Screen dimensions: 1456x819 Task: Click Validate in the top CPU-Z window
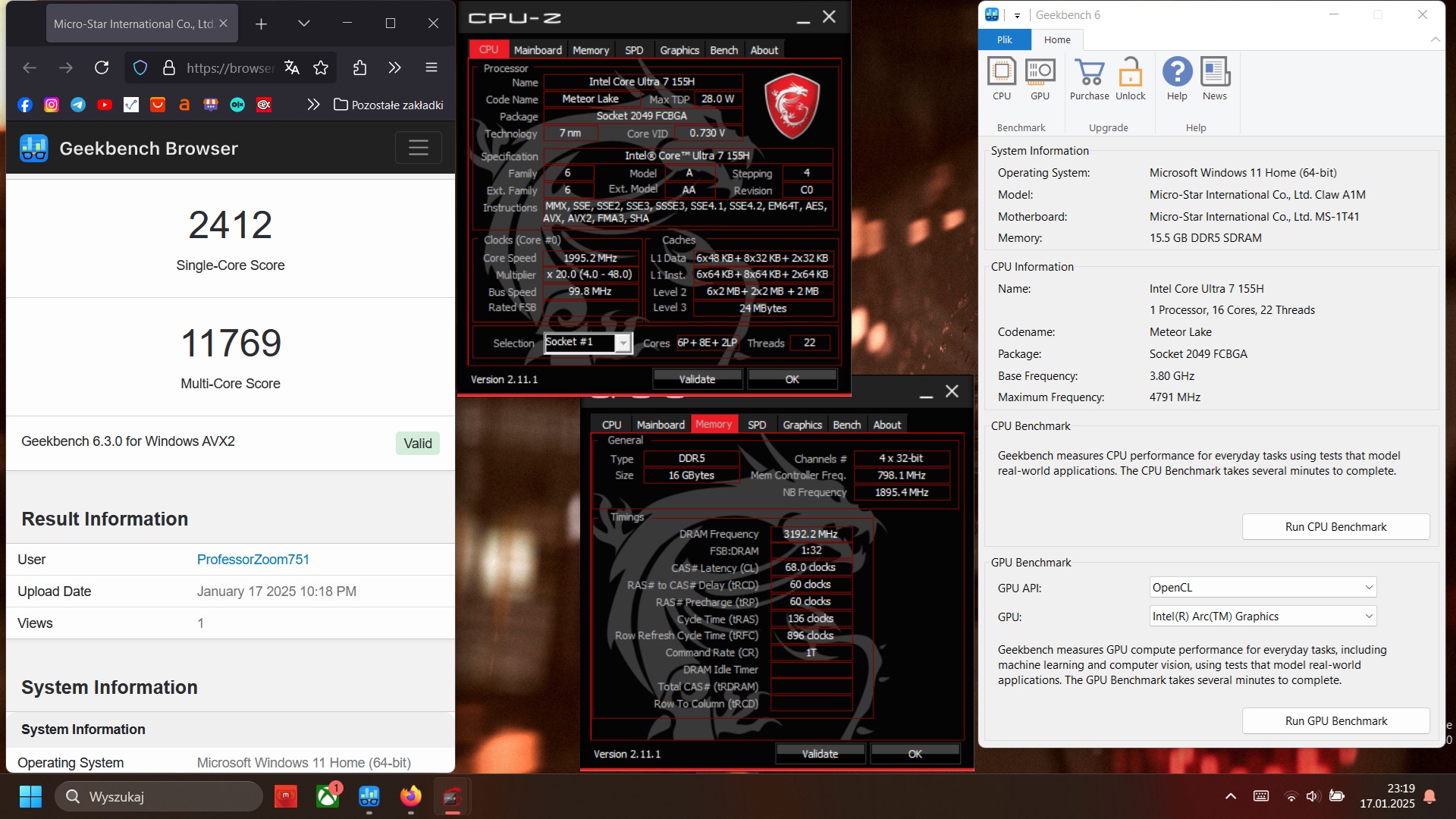[697, 379]
